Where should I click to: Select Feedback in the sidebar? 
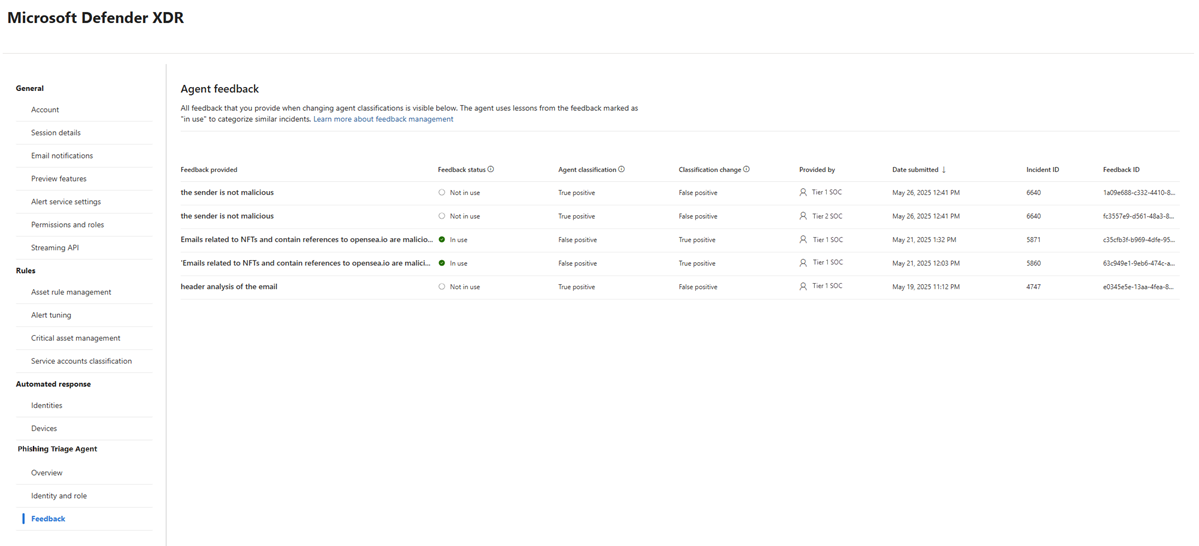(x=48, y=518)
